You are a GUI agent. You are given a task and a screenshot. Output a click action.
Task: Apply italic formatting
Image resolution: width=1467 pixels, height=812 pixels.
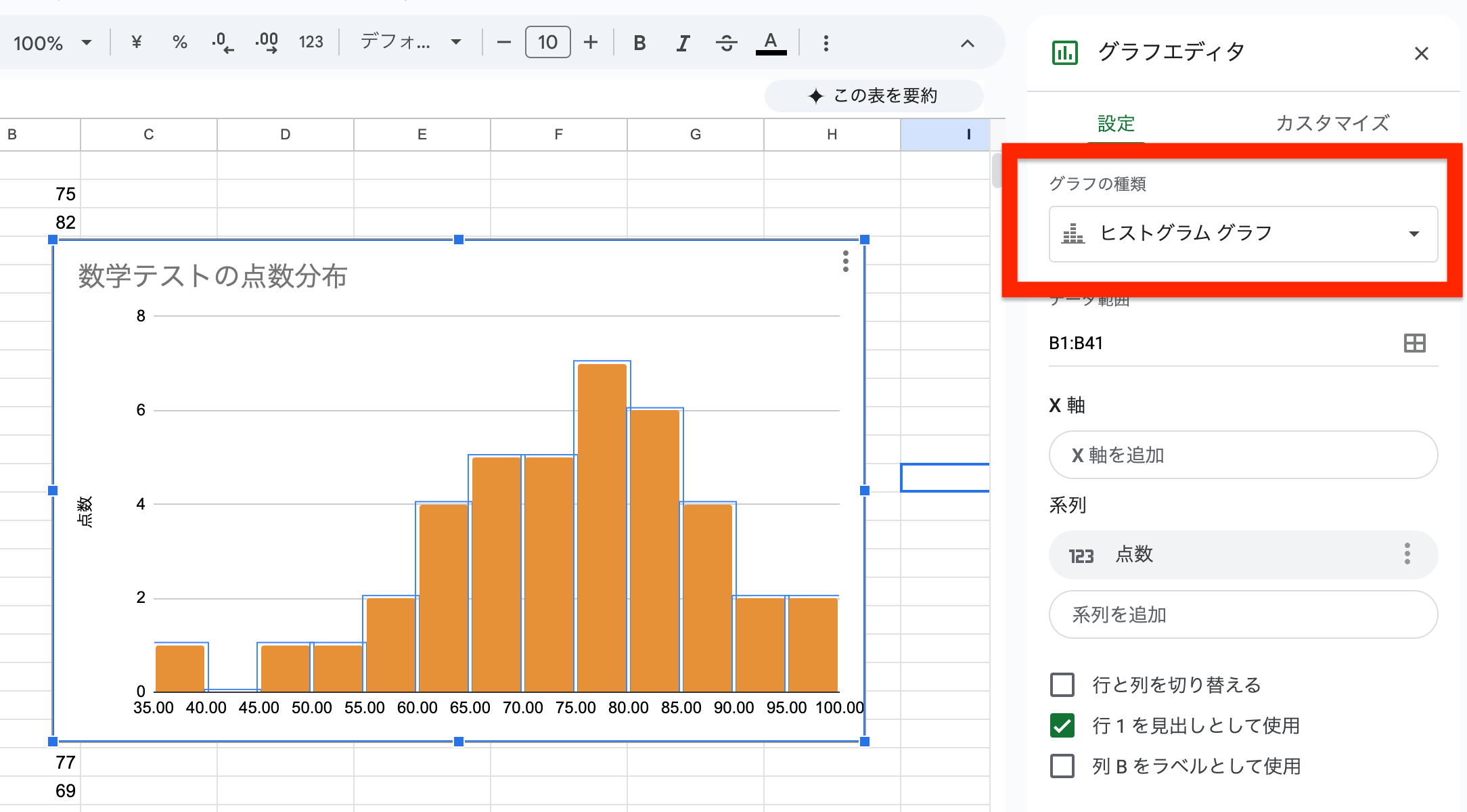pyautogui.click(x=682, y=42)
